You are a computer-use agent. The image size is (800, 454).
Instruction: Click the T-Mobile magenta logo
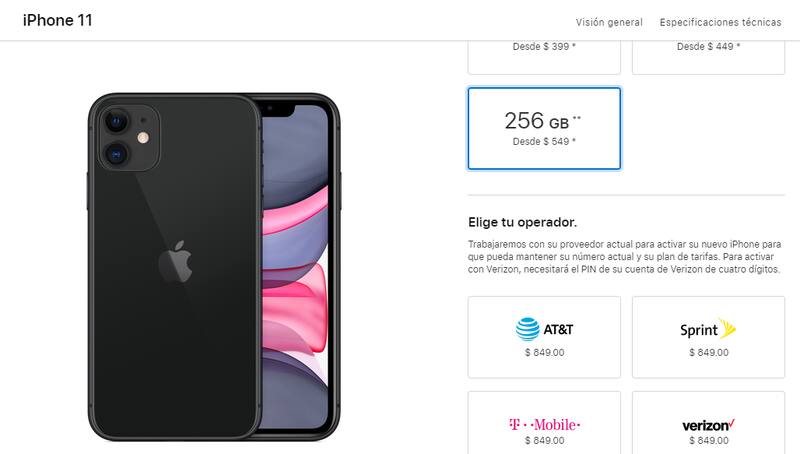click(544, 424)
